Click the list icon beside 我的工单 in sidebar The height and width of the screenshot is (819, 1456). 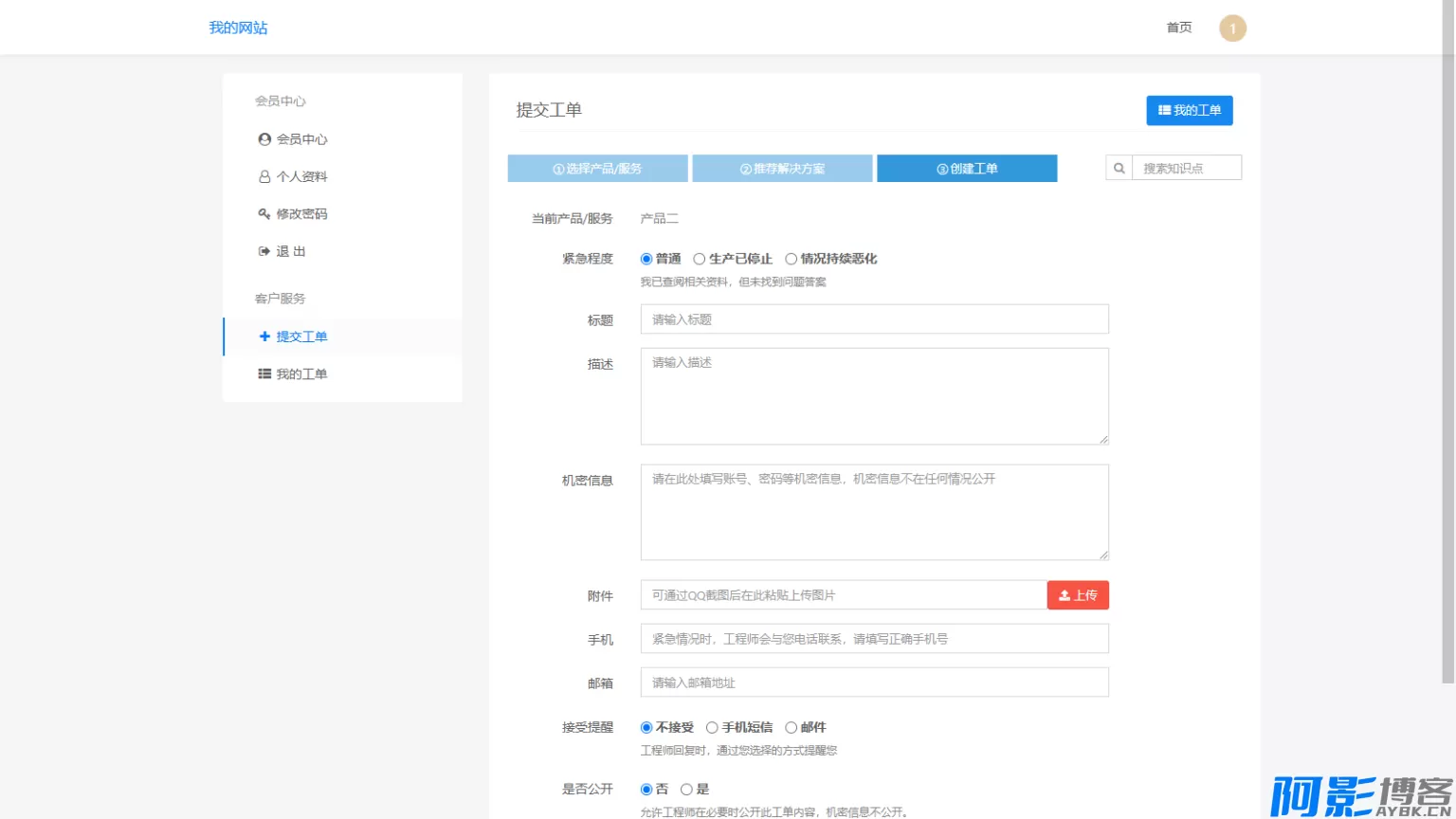click(264, 374)
